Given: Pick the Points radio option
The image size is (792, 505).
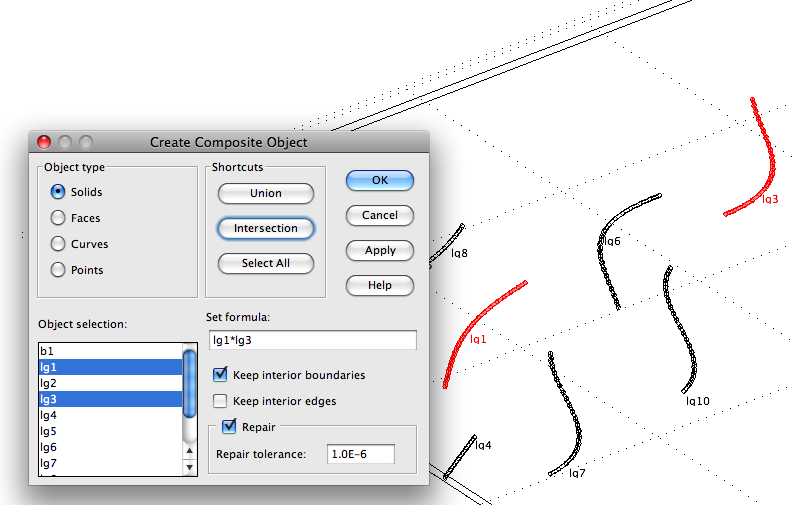Looking at the screenshot, I should (58, 270).
